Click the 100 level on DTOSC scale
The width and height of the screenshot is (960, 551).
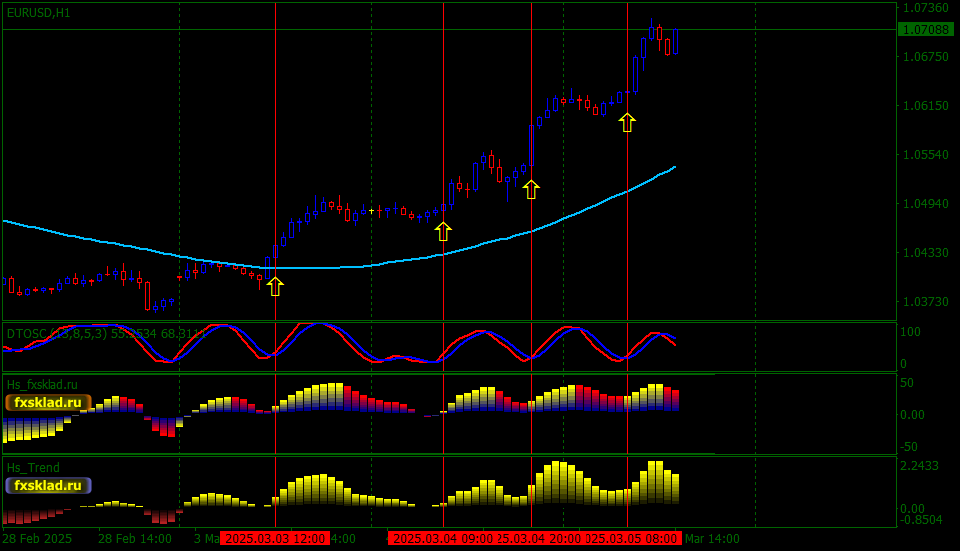click(x=910, y=332)
